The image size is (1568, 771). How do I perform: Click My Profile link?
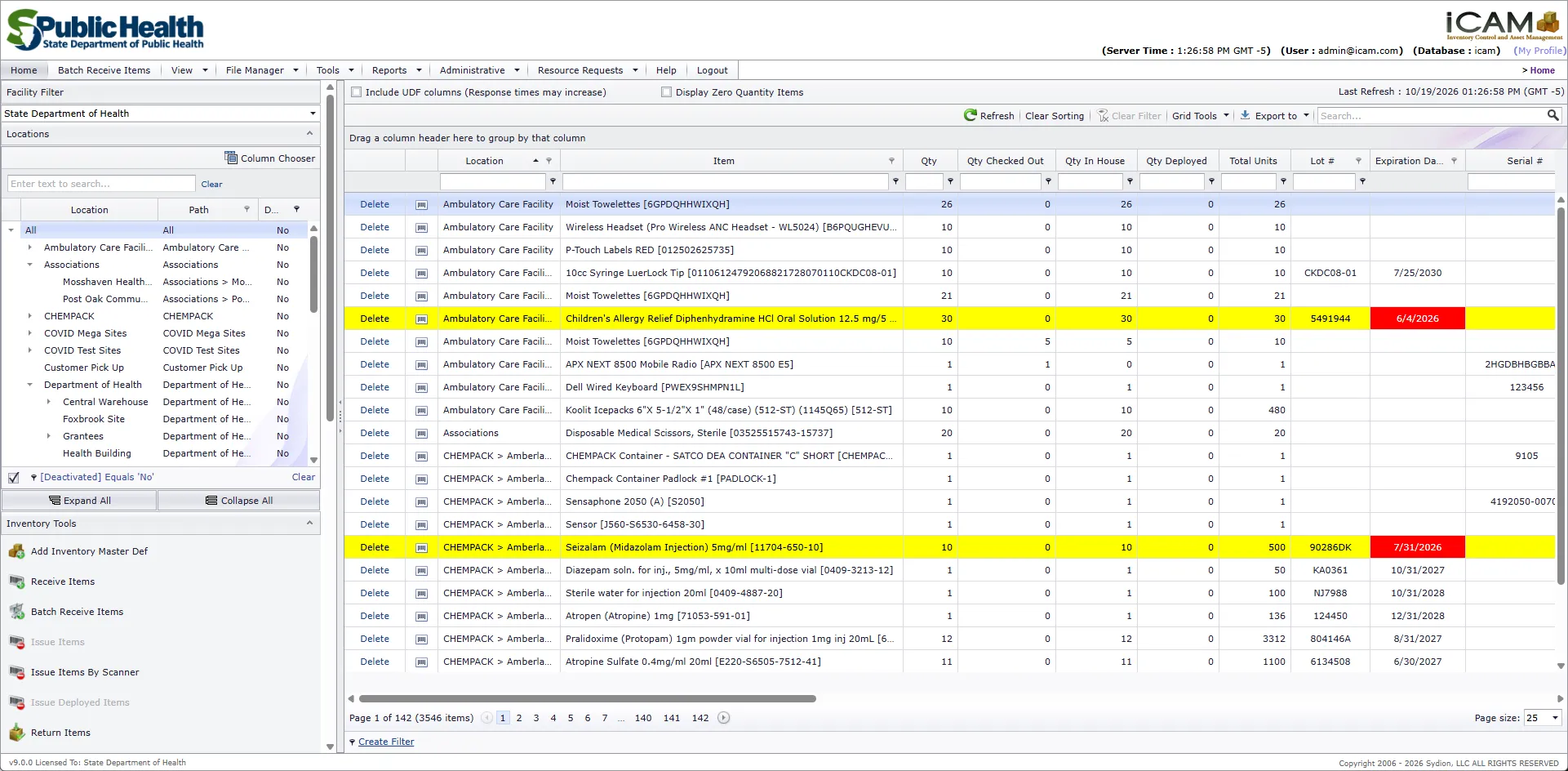[1540, 51]
